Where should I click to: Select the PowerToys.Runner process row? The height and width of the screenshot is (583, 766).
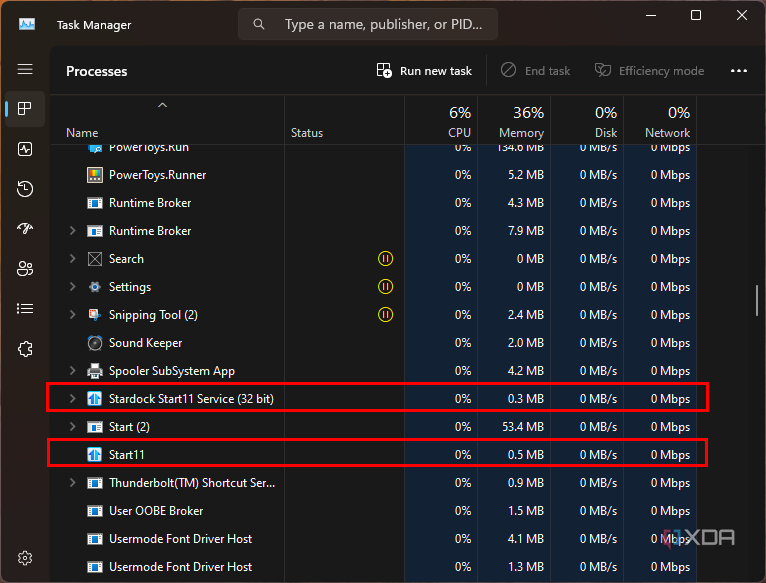(374, 175)
